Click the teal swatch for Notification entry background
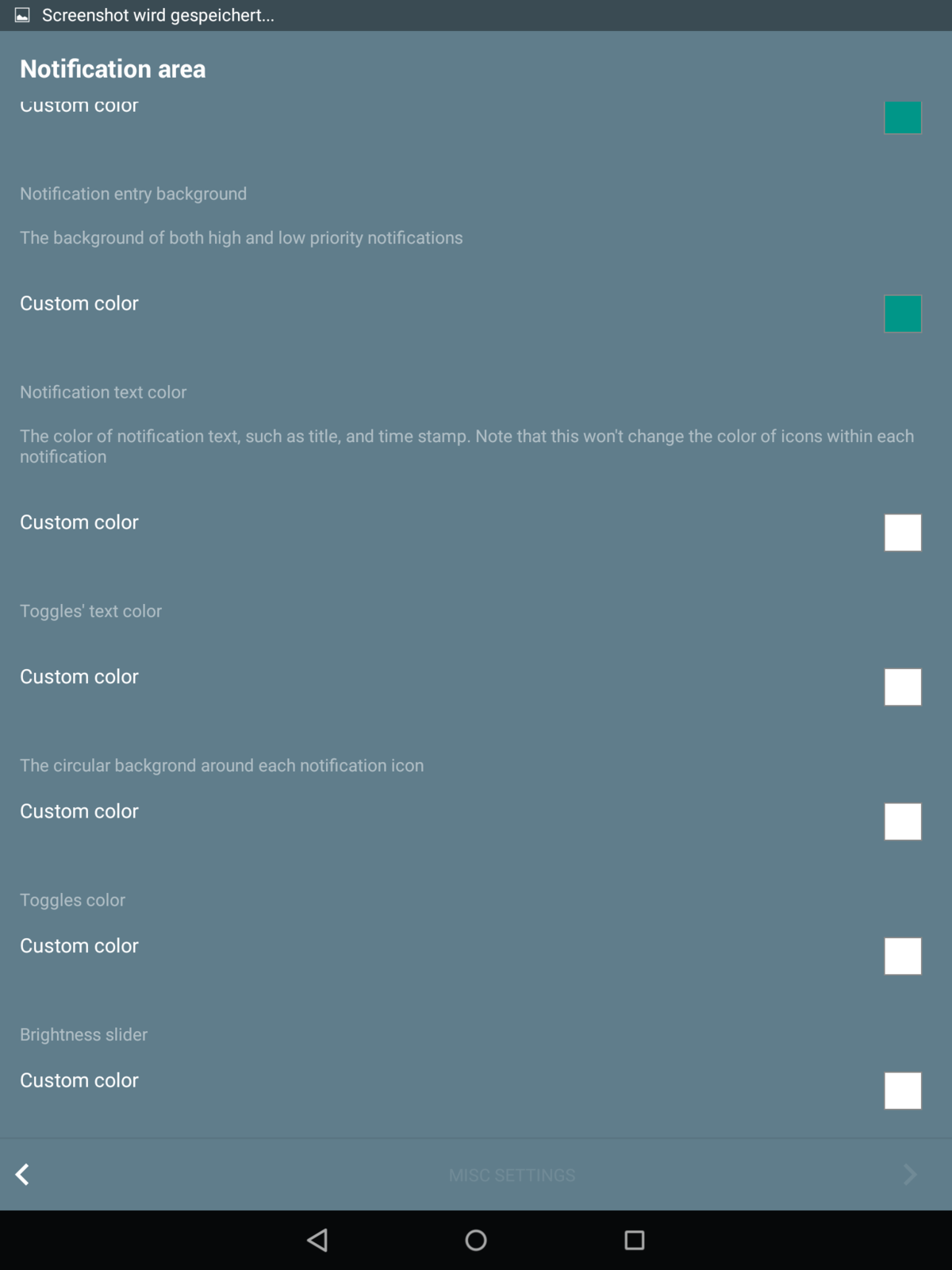Screen dimensions: 952x1270 [x=903, y=314]
